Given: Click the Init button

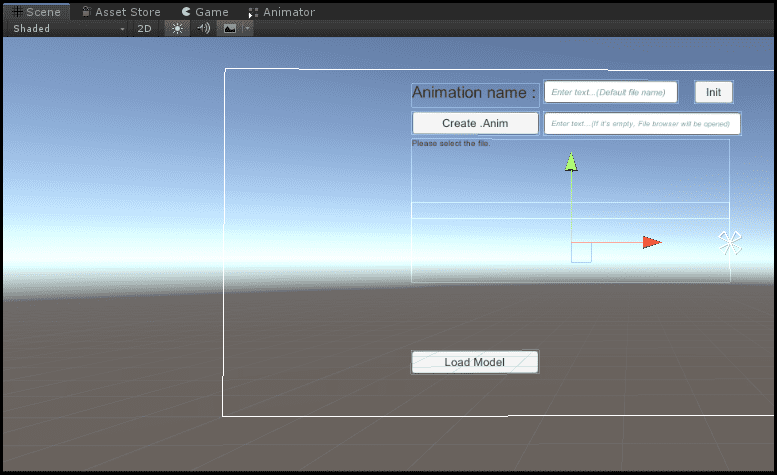Looking at the screenshot, I should pyautogui.click(x=713, y=92).
